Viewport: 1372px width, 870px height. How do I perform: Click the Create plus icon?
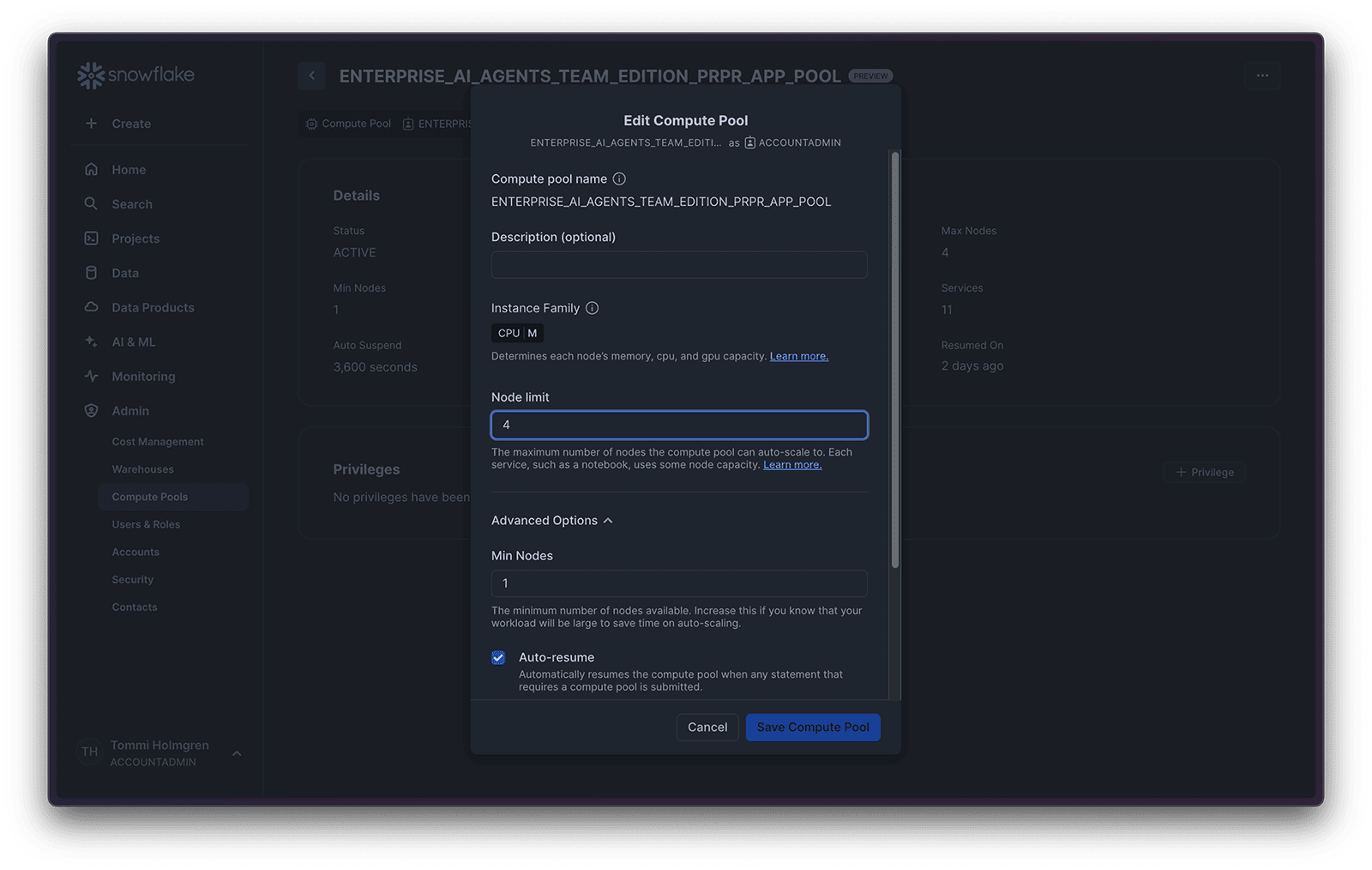click(91, 124)
